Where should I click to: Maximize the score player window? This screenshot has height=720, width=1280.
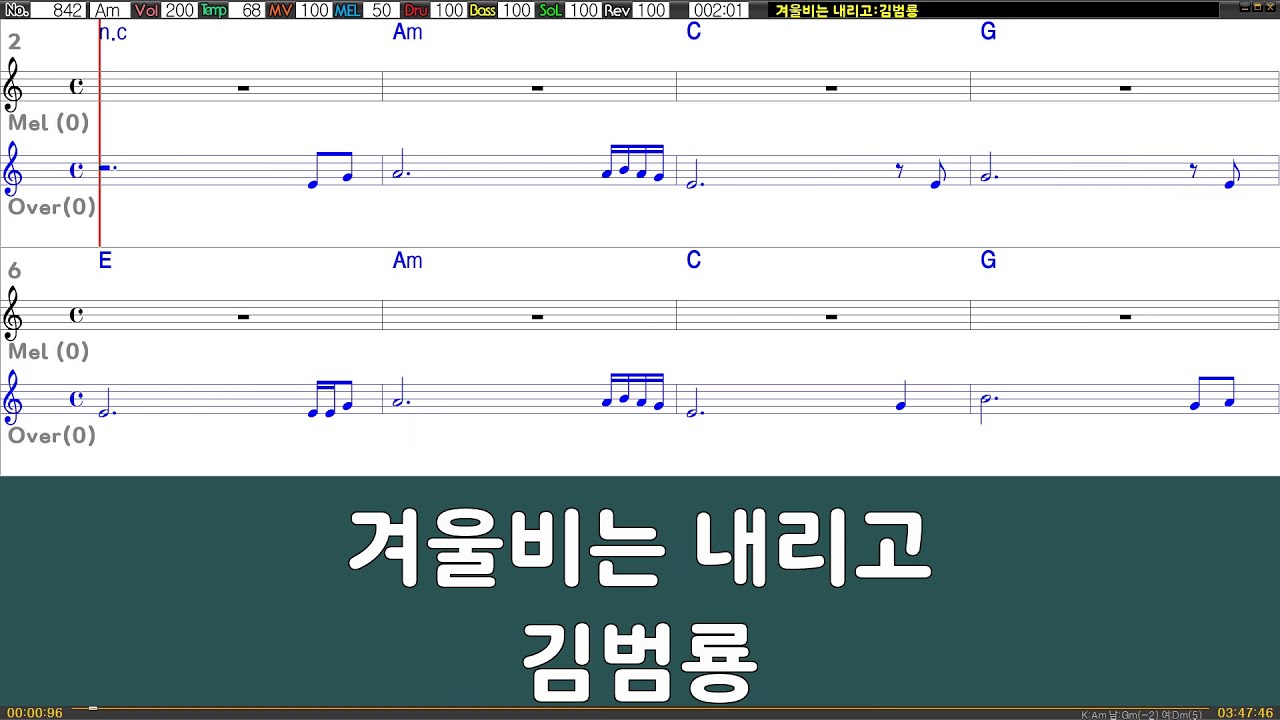tap(1256, 7)
